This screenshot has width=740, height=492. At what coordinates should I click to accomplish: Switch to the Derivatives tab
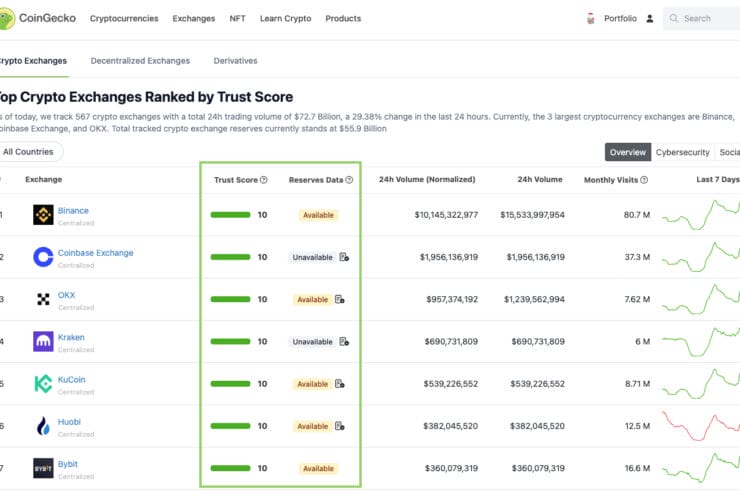pos(235,61)
